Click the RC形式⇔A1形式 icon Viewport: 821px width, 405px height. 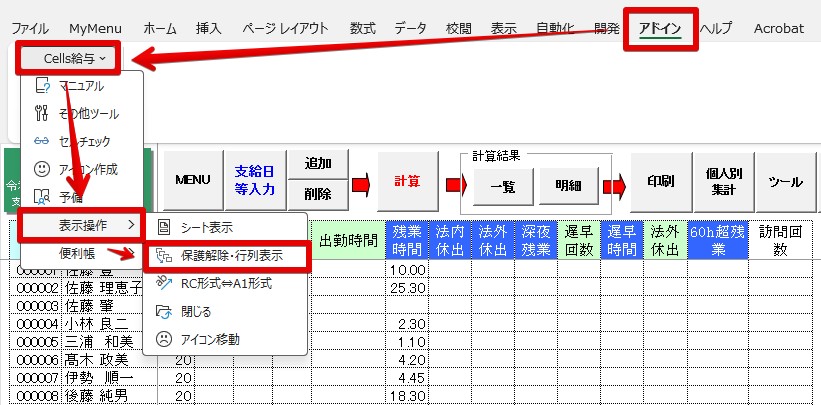tap(165, 283)
